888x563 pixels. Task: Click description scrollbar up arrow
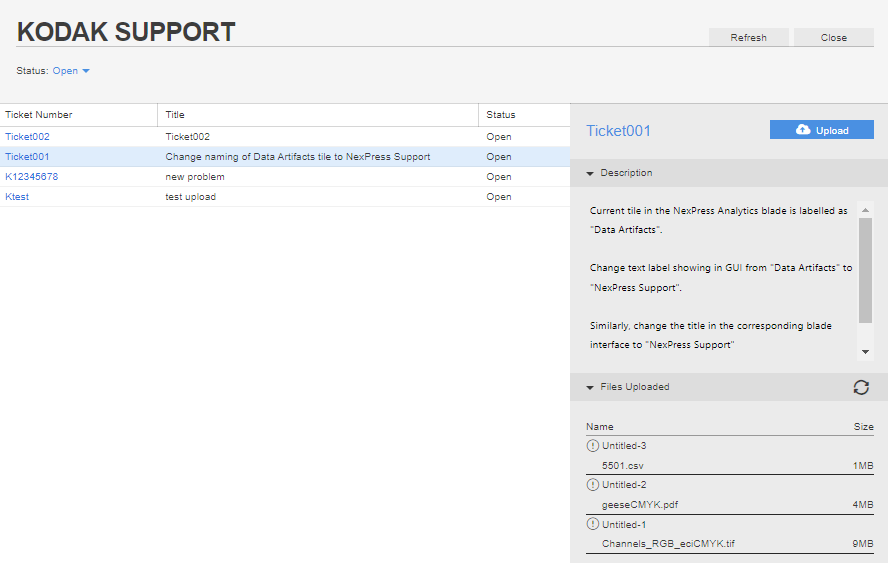coord(865,210)
